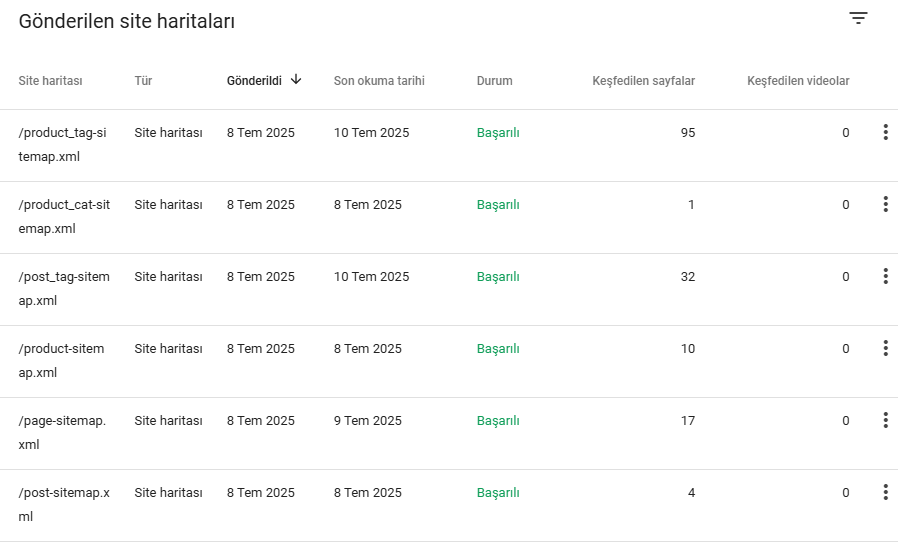Sort by Son okuma tarihi column
Viewport: 898px width, 542px height.
point(379,81)
